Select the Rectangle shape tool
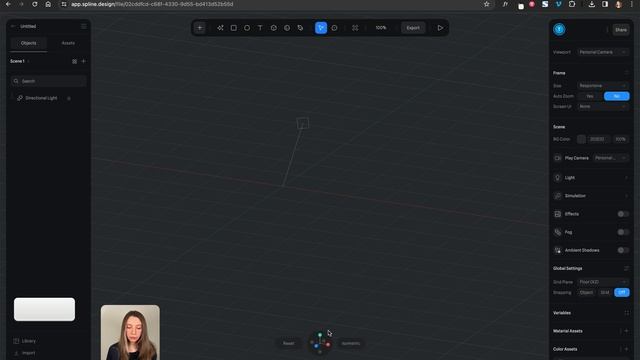This screenshot has width=640, height=360. pos(233,28)
